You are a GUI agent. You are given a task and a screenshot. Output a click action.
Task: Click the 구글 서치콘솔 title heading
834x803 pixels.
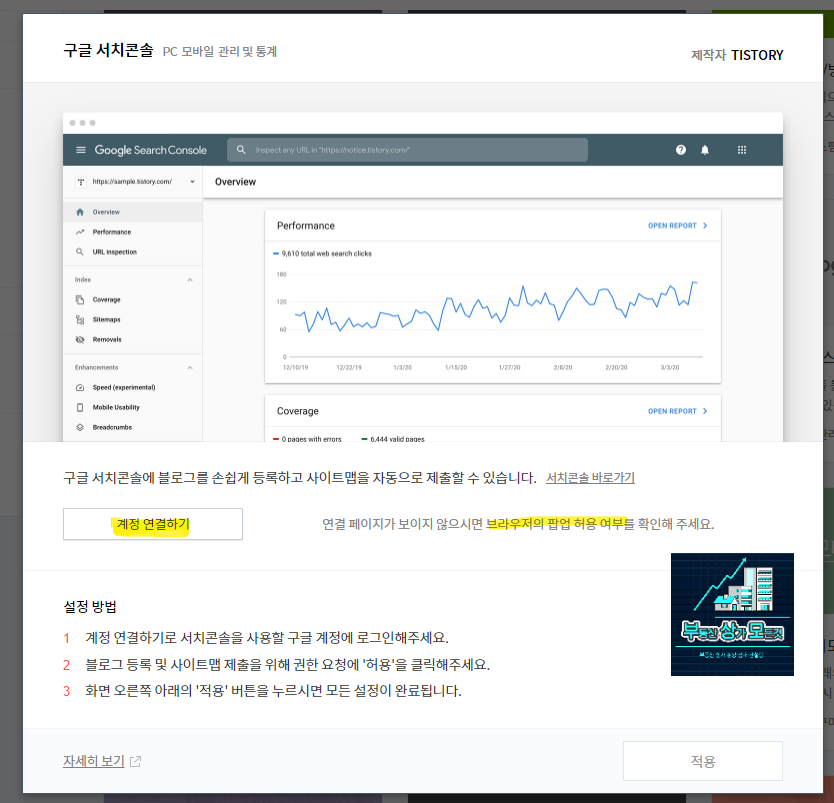coord(108,51)
